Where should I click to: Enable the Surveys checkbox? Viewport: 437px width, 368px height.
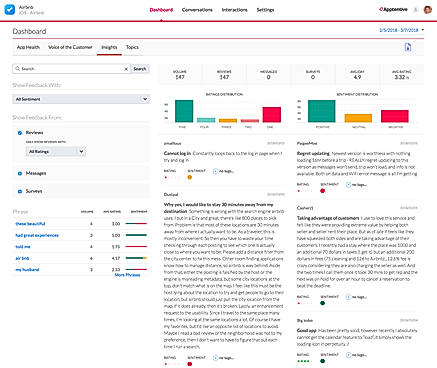(x=20, y=191)
